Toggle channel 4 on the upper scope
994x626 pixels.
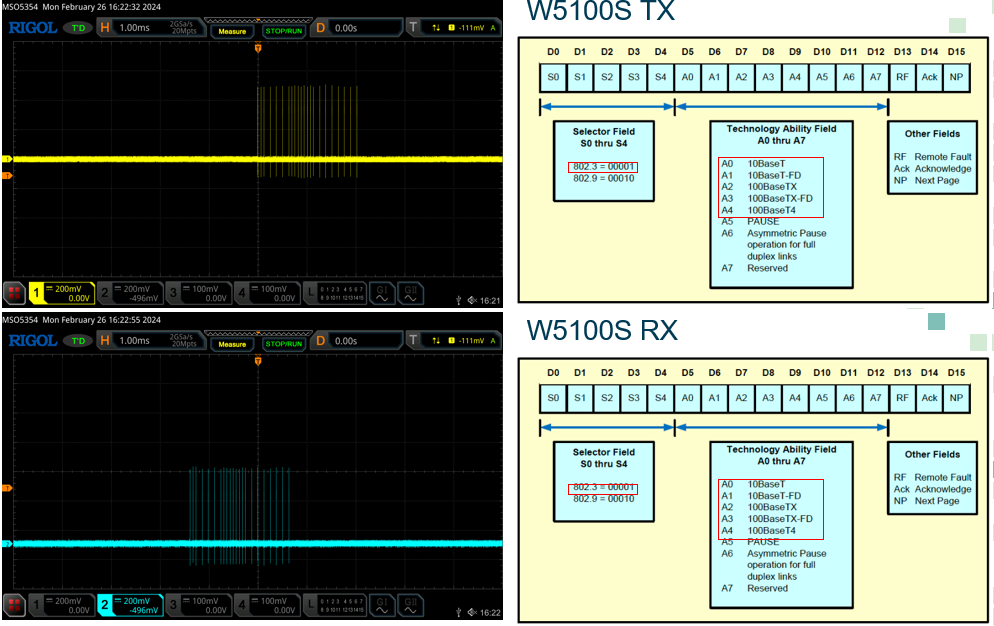(268, 293)
